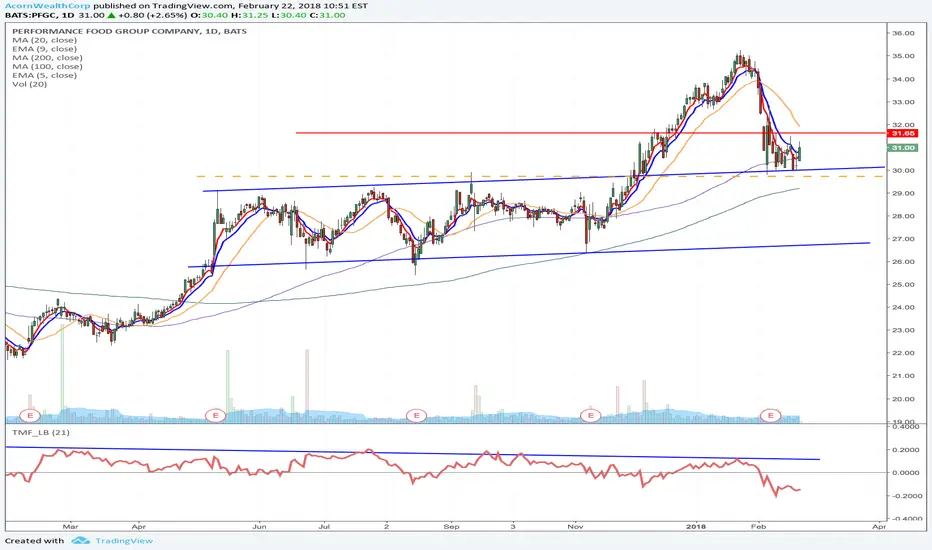This screenshot has height=550, width=932.
Task: Click the '25.00' price axis label
Action: pyautogui.click(x=903, y=284)
